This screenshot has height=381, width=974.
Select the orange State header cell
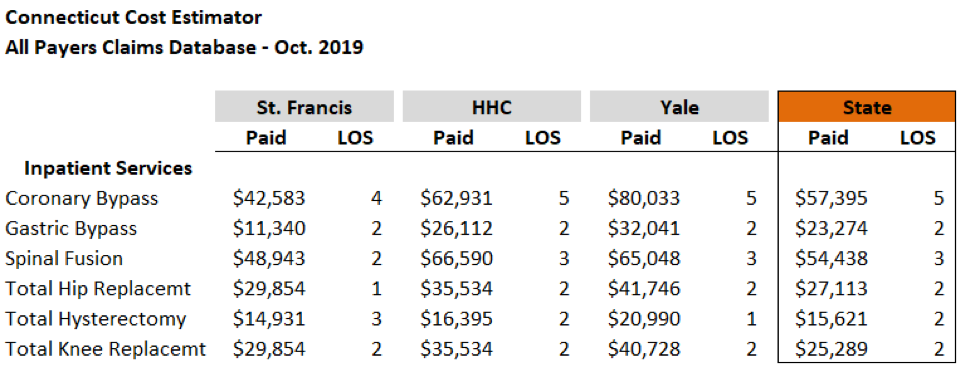coord(867,107)
